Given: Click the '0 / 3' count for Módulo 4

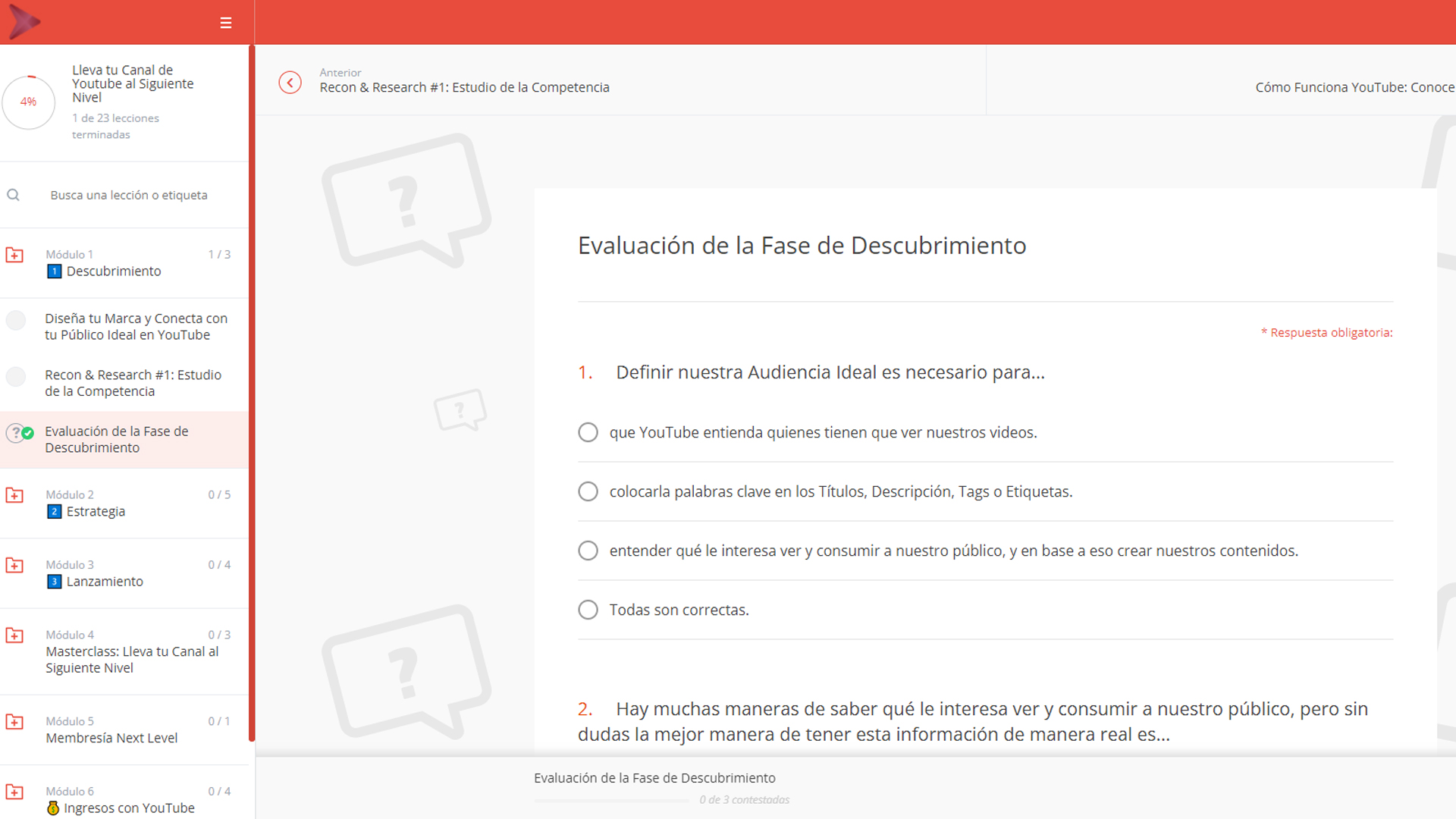Looking at the screenshot, I should pos(219,635).
